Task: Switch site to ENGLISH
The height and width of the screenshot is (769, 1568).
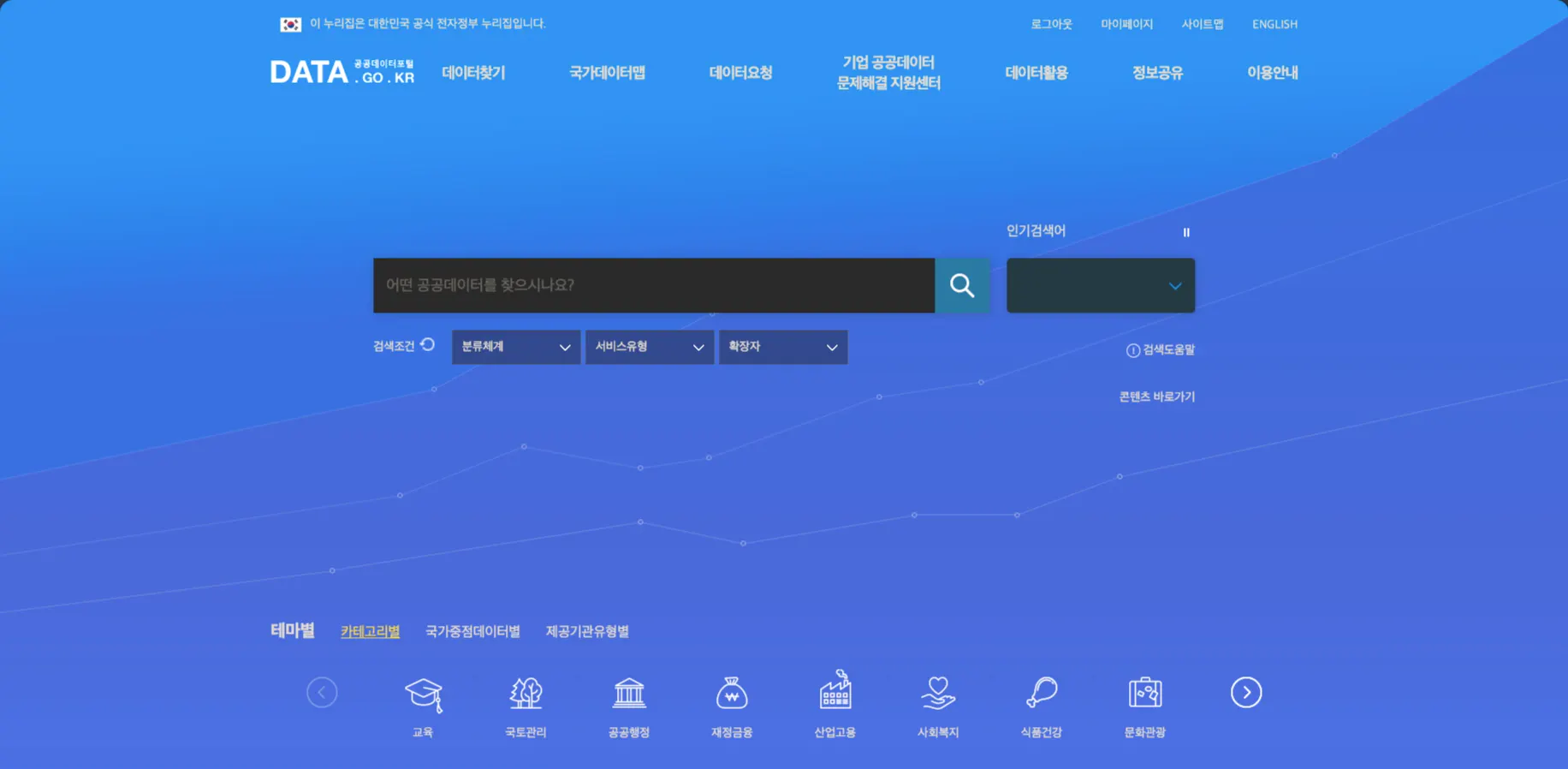Action: pyautogui.click(x=1274, y=24)
